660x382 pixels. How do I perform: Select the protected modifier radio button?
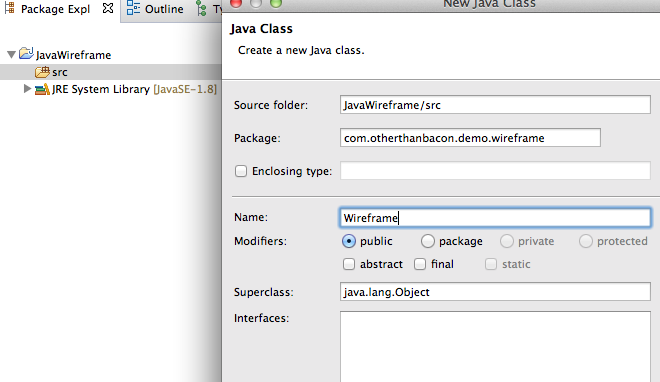tap(585, 241)
